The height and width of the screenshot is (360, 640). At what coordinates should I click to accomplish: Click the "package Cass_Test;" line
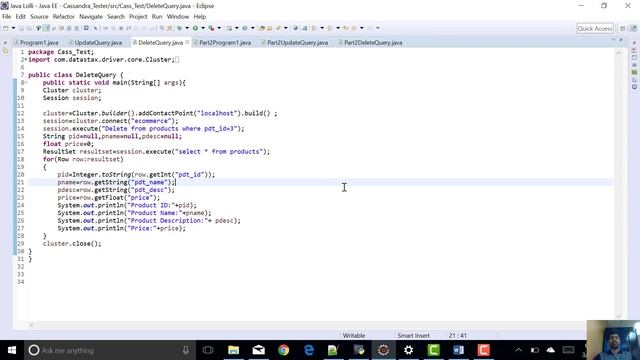(61, 52)
